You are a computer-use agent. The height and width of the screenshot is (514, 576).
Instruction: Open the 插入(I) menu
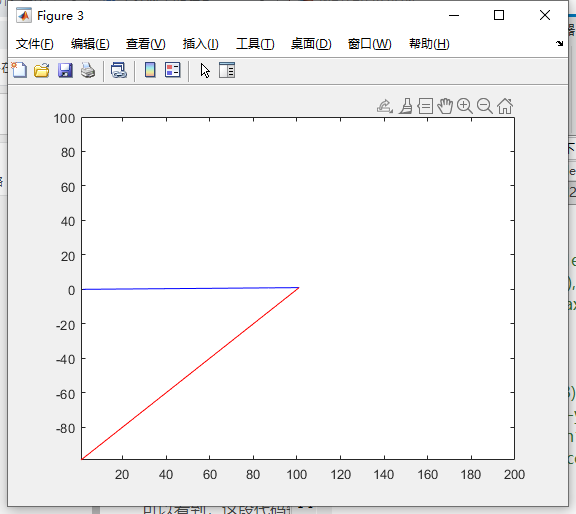[201, 44]
